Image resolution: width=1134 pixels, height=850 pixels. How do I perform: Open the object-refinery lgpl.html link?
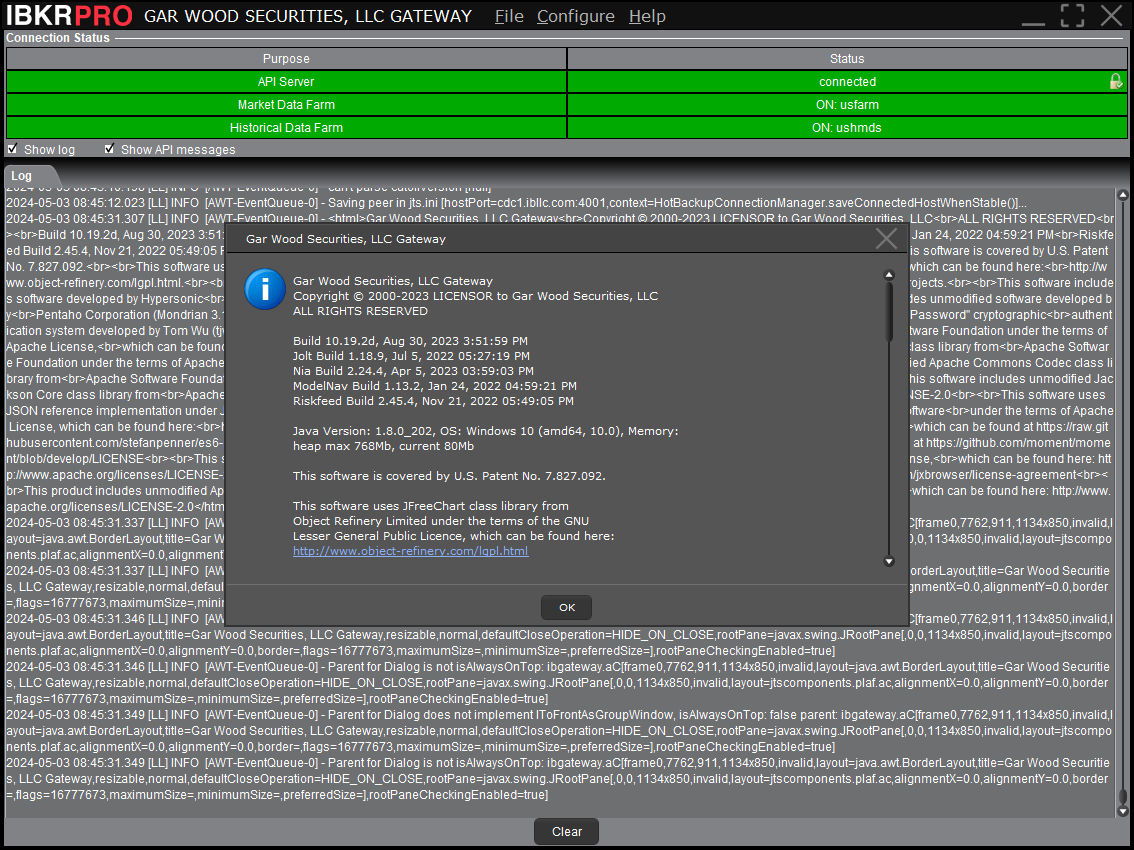point(410,551)
